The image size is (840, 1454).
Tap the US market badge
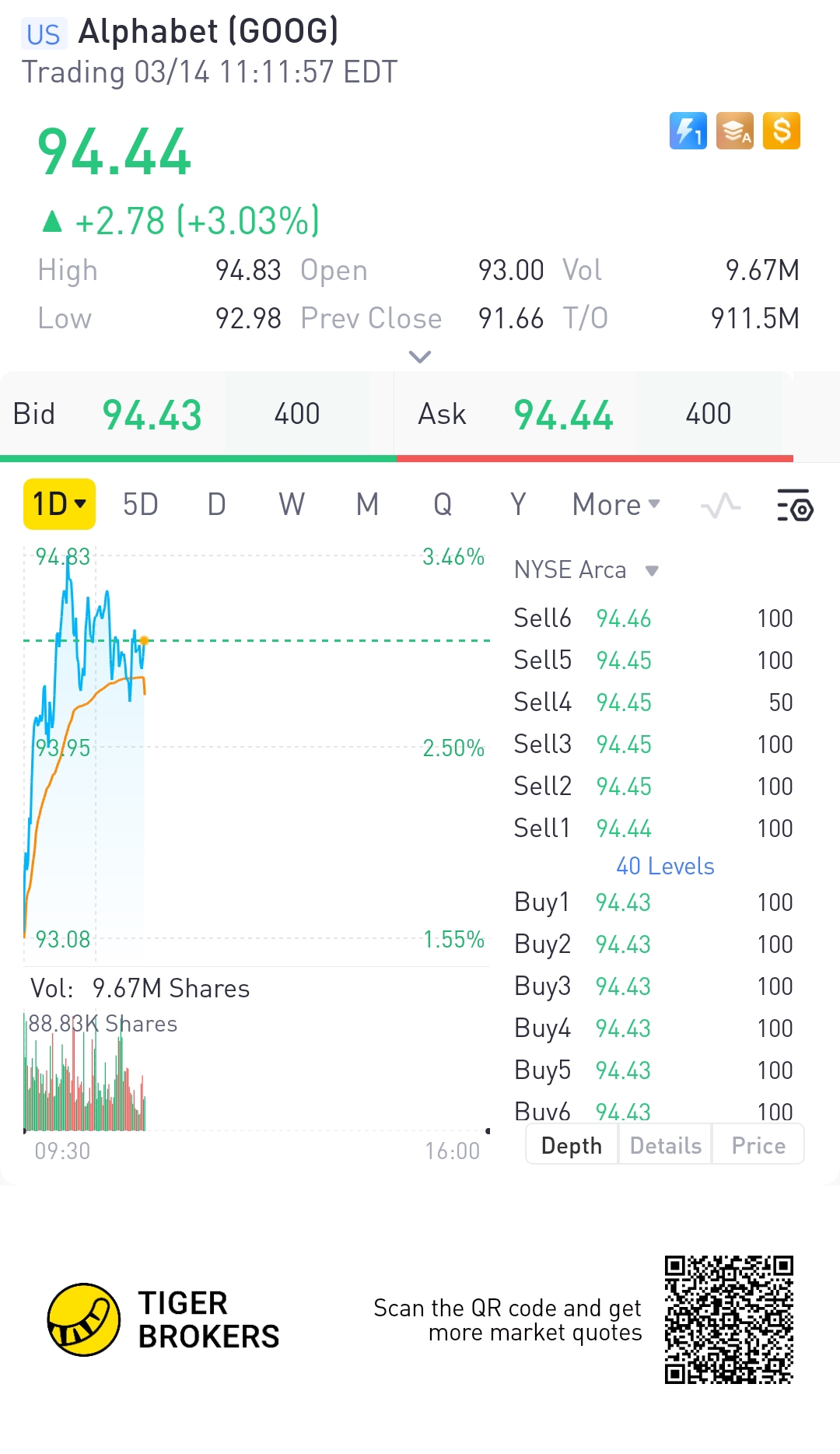43,34
